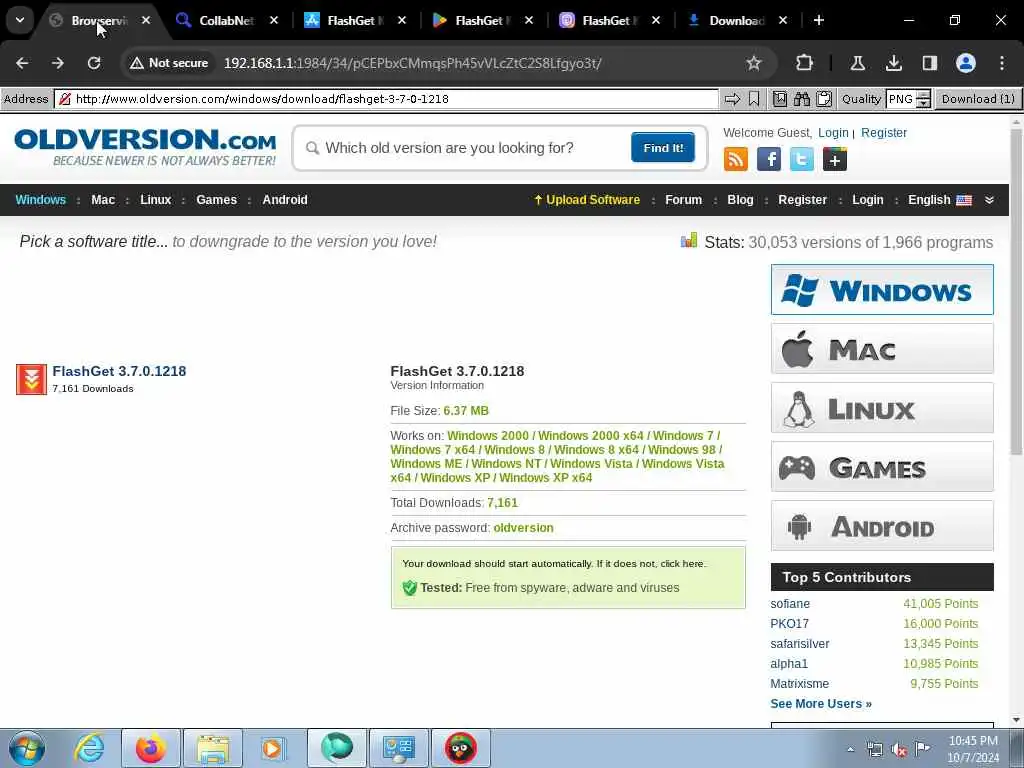Open the Forum link in the nav bar
Screen dimensions: 1024x768
[x=683, y=200]
